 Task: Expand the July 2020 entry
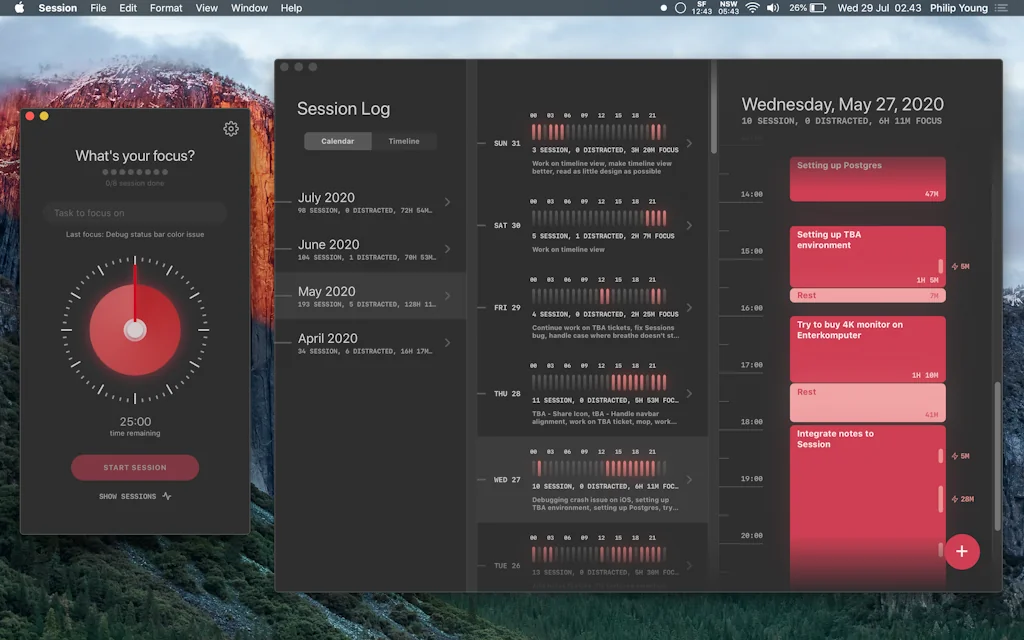click(x=448, y=203)
